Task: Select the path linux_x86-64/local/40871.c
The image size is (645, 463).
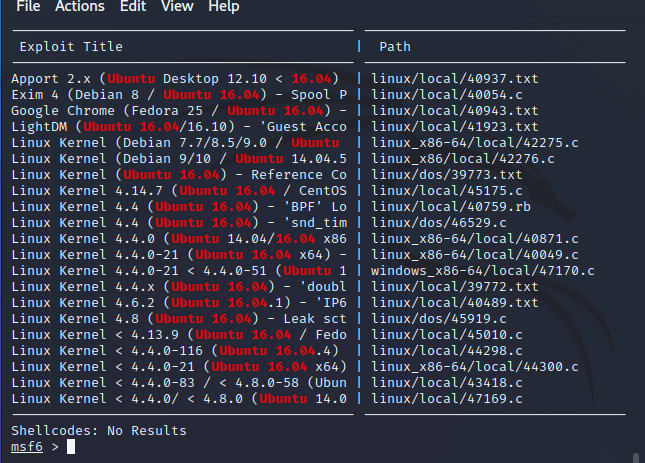Action: tap(475, 239)
